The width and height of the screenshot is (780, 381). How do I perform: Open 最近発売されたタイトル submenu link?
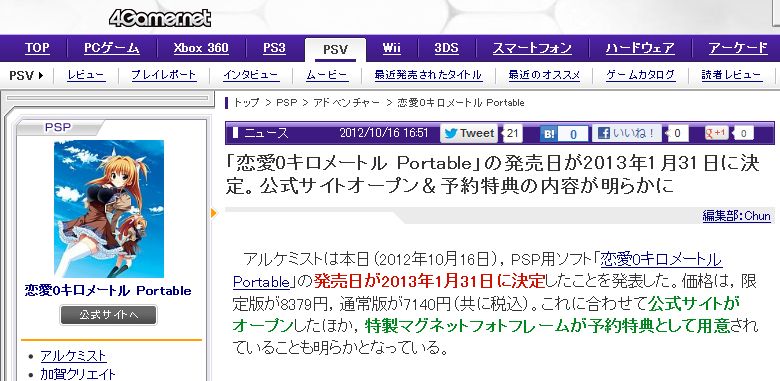click(x=428, y=76)
